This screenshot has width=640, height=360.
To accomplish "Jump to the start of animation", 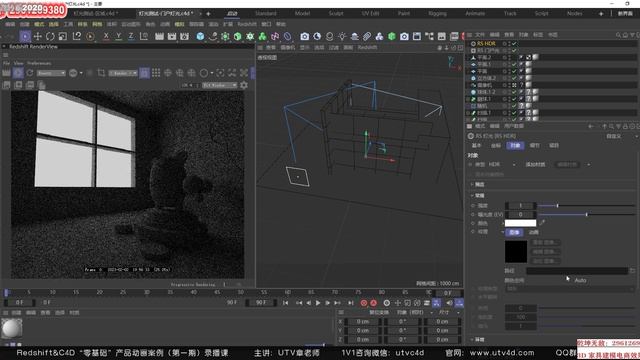I will coord(286,303).
